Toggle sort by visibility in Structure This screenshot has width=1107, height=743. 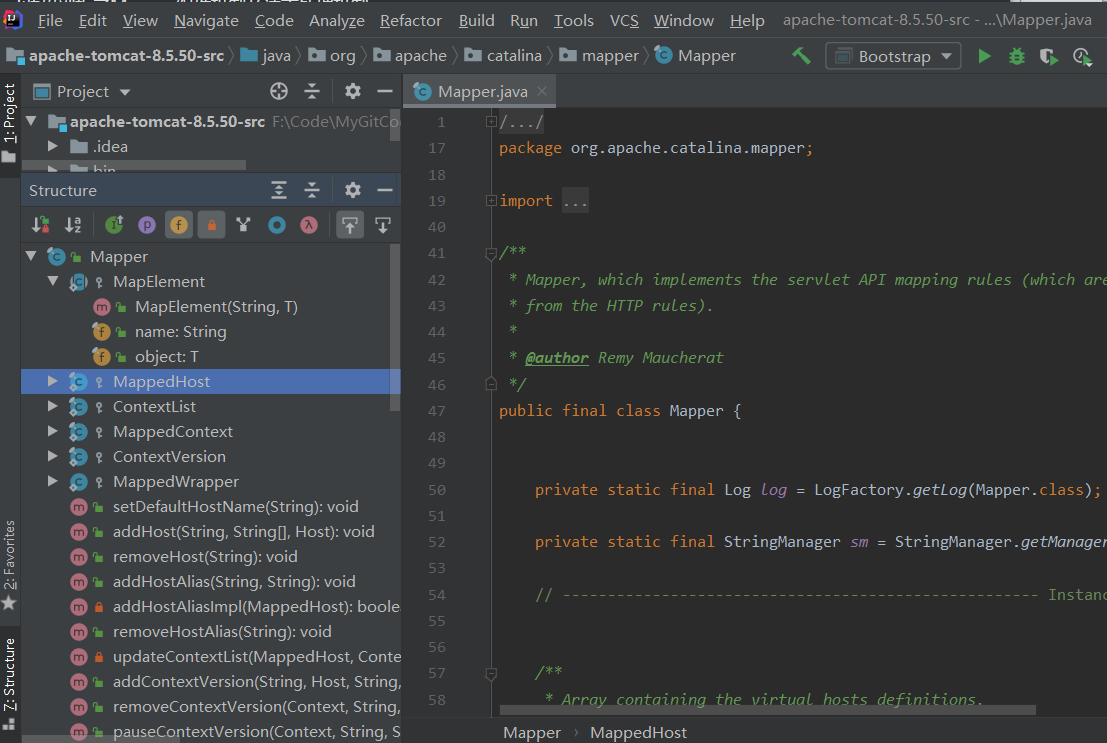(40, 225)
